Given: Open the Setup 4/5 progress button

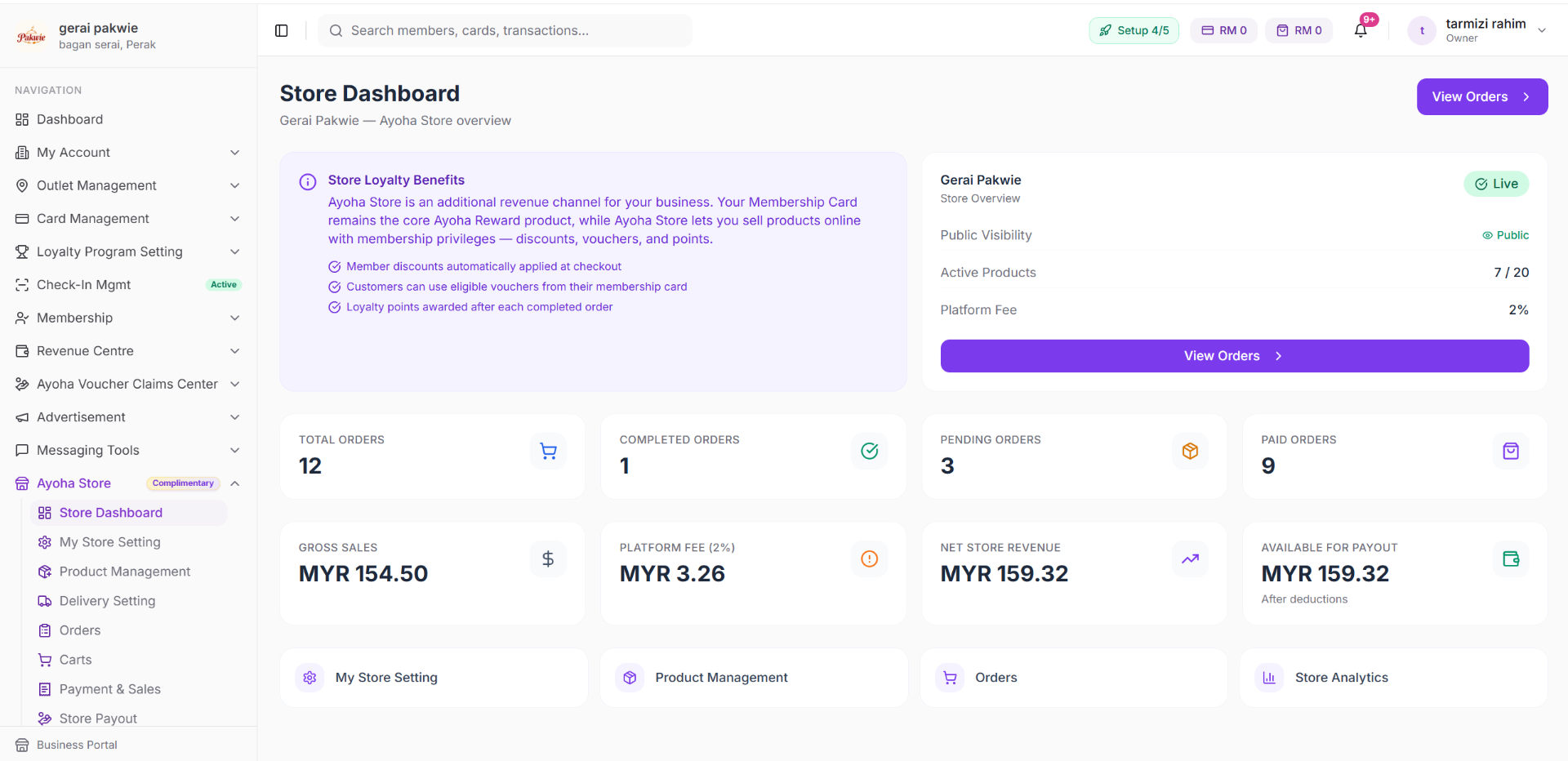Looking at the screenshot, I should [1134, 31].
